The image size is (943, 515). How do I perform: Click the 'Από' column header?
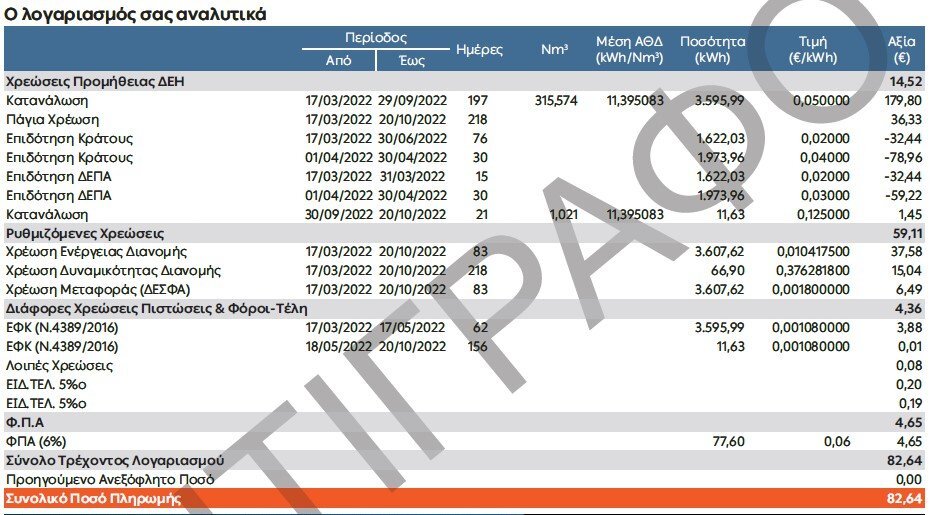click(x=339, y=60)
